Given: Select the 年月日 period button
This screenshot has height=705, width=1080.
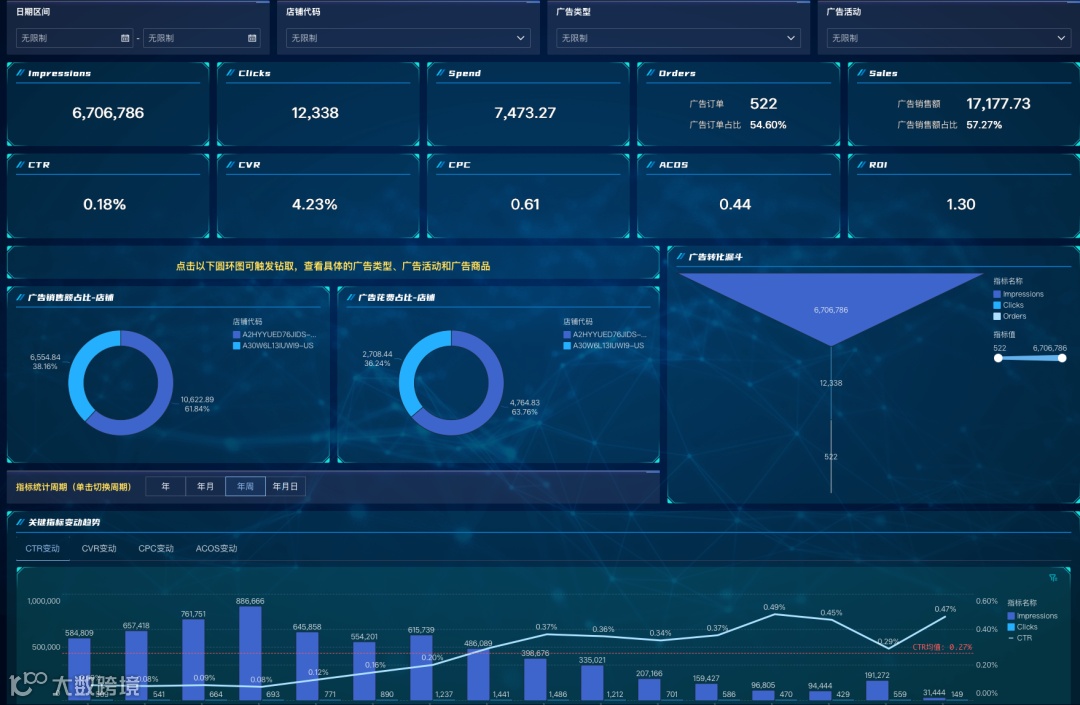Looking at the screenshot, I should (x=285, y=486).
